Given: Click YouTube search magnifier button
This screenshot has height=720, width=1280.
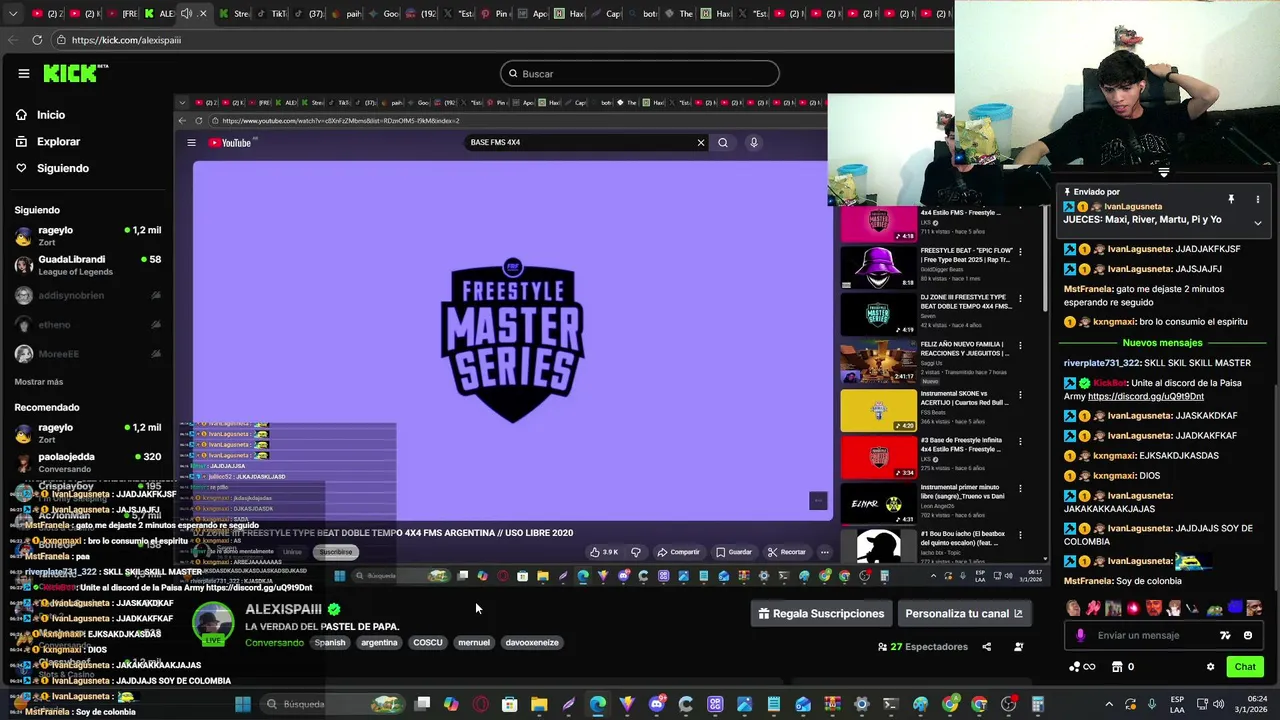Looking at the screenshot, I should (723, 142).
